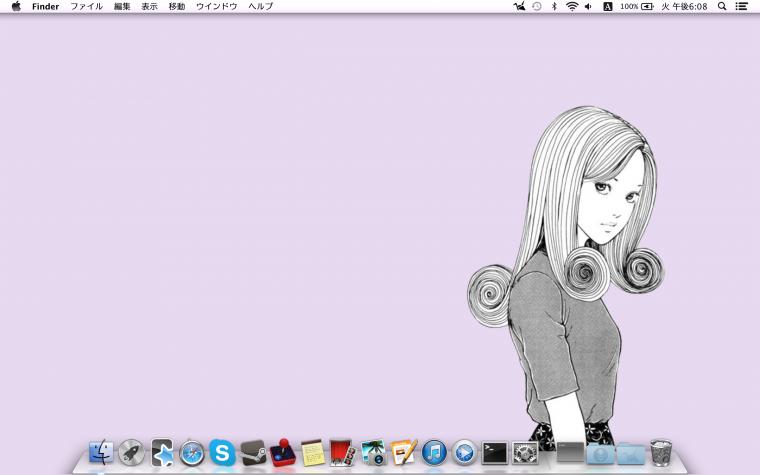Open the Downloads folder stack in Dock
Screen dimensions: 760x475
point(601,454)
